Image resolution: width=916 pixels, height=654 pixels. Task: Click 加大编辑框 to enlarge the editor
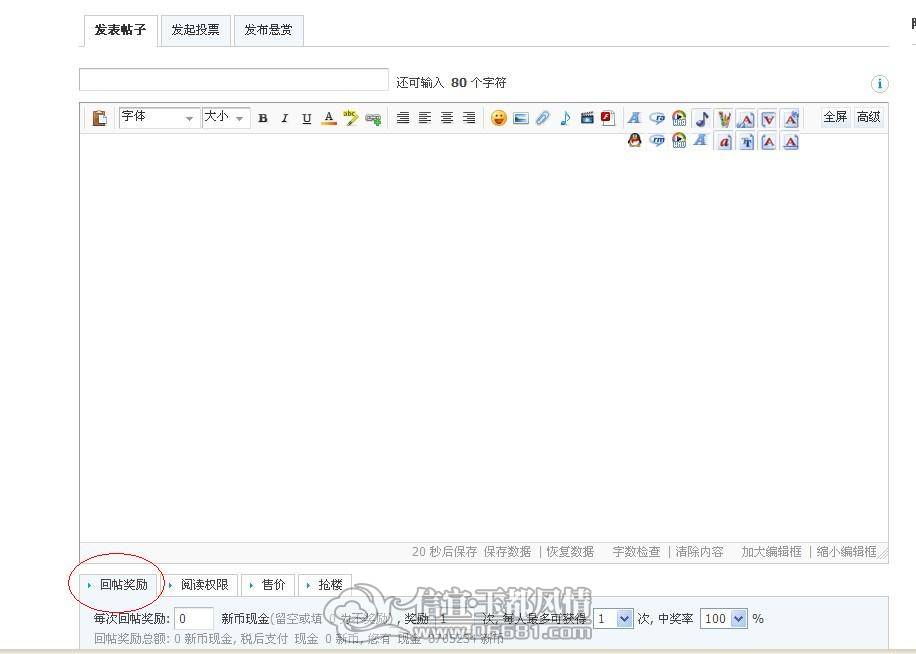(772, 551)
